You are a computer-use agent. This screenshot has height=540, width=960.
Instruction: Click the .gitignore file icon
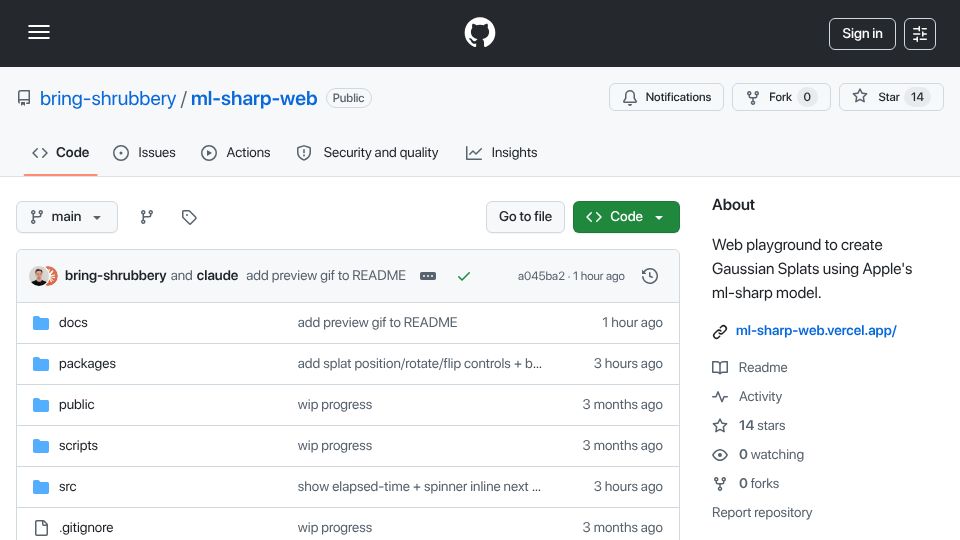[41, 528]
